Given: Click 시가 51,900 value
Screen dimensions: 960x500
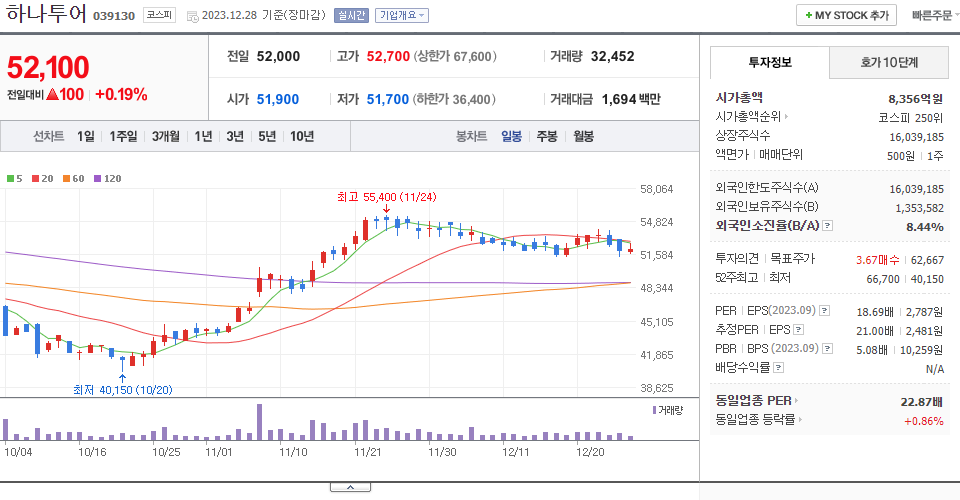Looking at the screenshot, I should pyautogui.click(x=278, y=99).
